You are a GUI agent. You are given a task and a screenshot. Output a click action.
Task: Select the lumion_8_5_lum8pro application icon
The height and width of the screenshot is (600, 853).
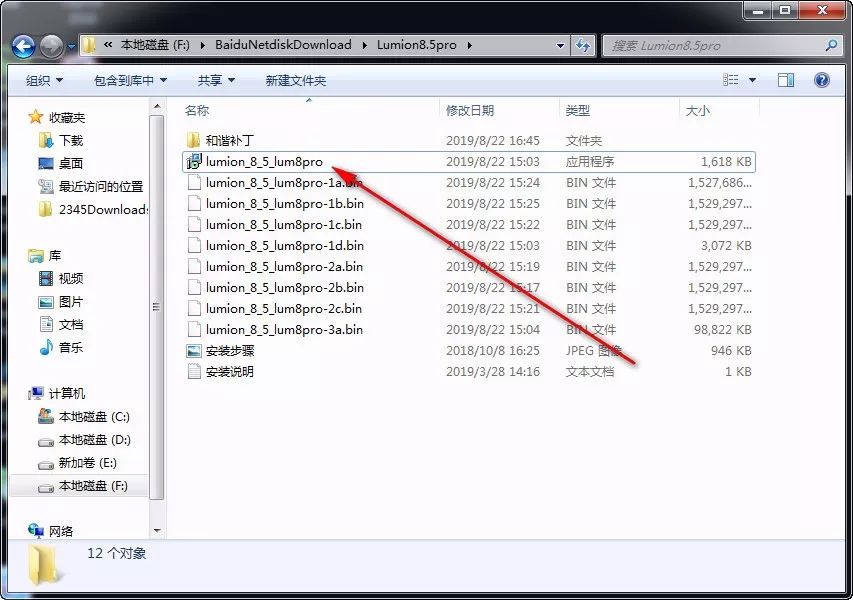[x=194, y=162]
